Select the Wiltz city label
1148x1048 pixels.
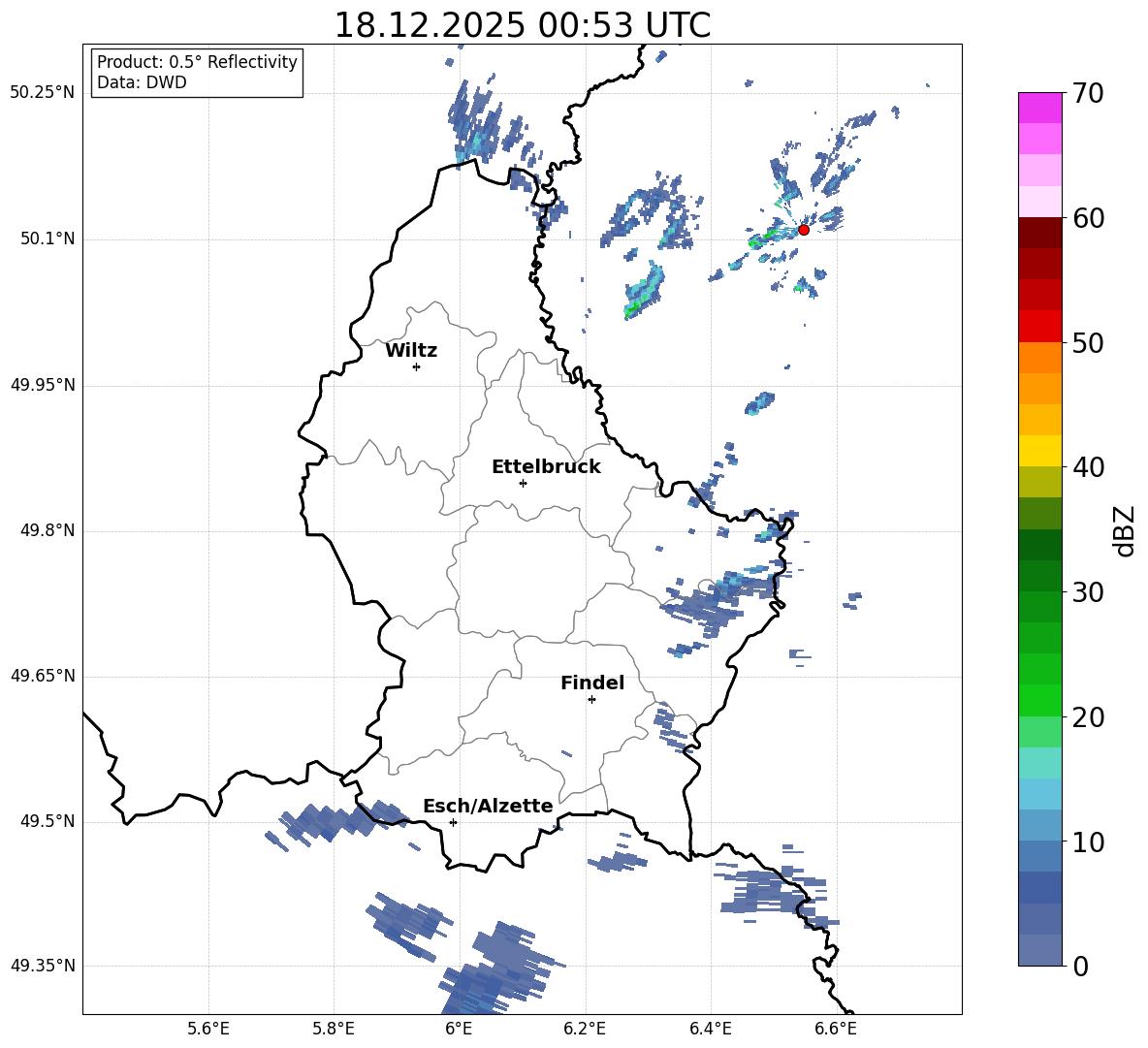(411, 351)
